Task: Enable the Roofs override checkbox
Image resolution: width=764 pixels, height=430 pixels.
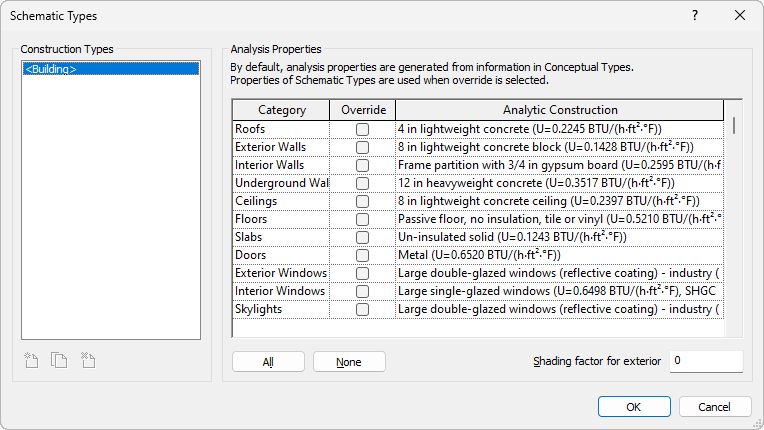Action: click(x=362, y=129)
